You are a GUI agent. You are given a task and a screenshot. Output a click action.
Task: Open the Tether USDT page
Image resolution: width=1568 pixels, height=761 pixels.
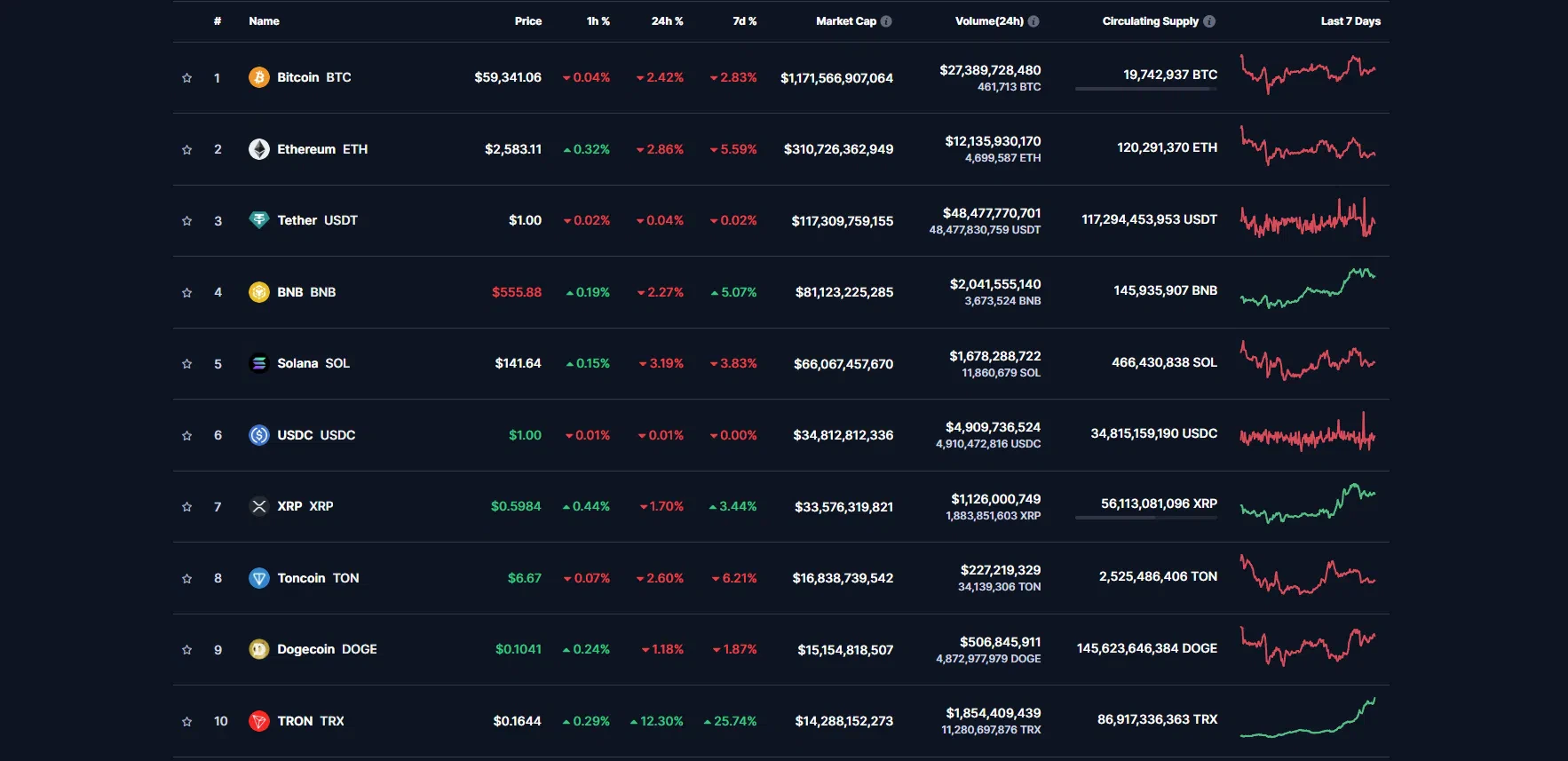(x=317, y=220)
